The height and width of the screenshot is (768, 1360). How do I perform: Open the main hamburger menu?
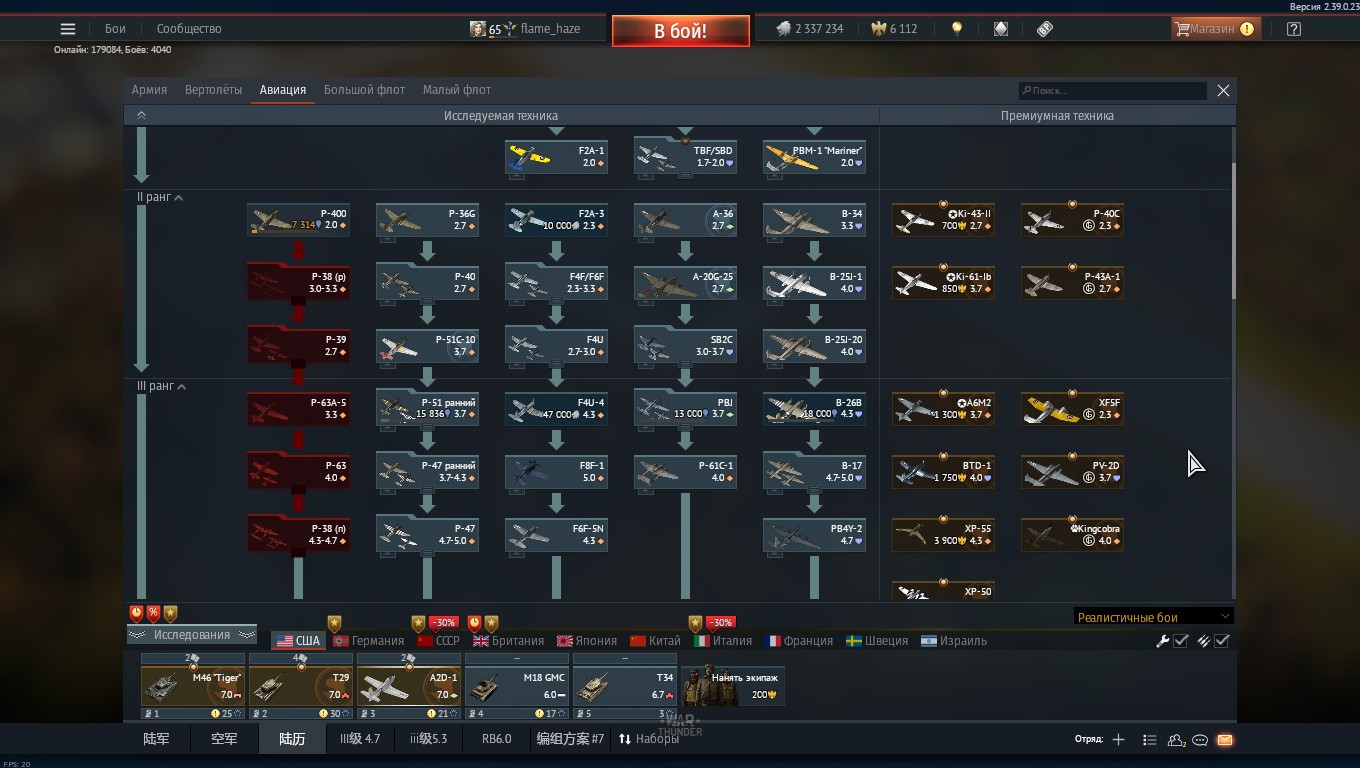point(68,29)
